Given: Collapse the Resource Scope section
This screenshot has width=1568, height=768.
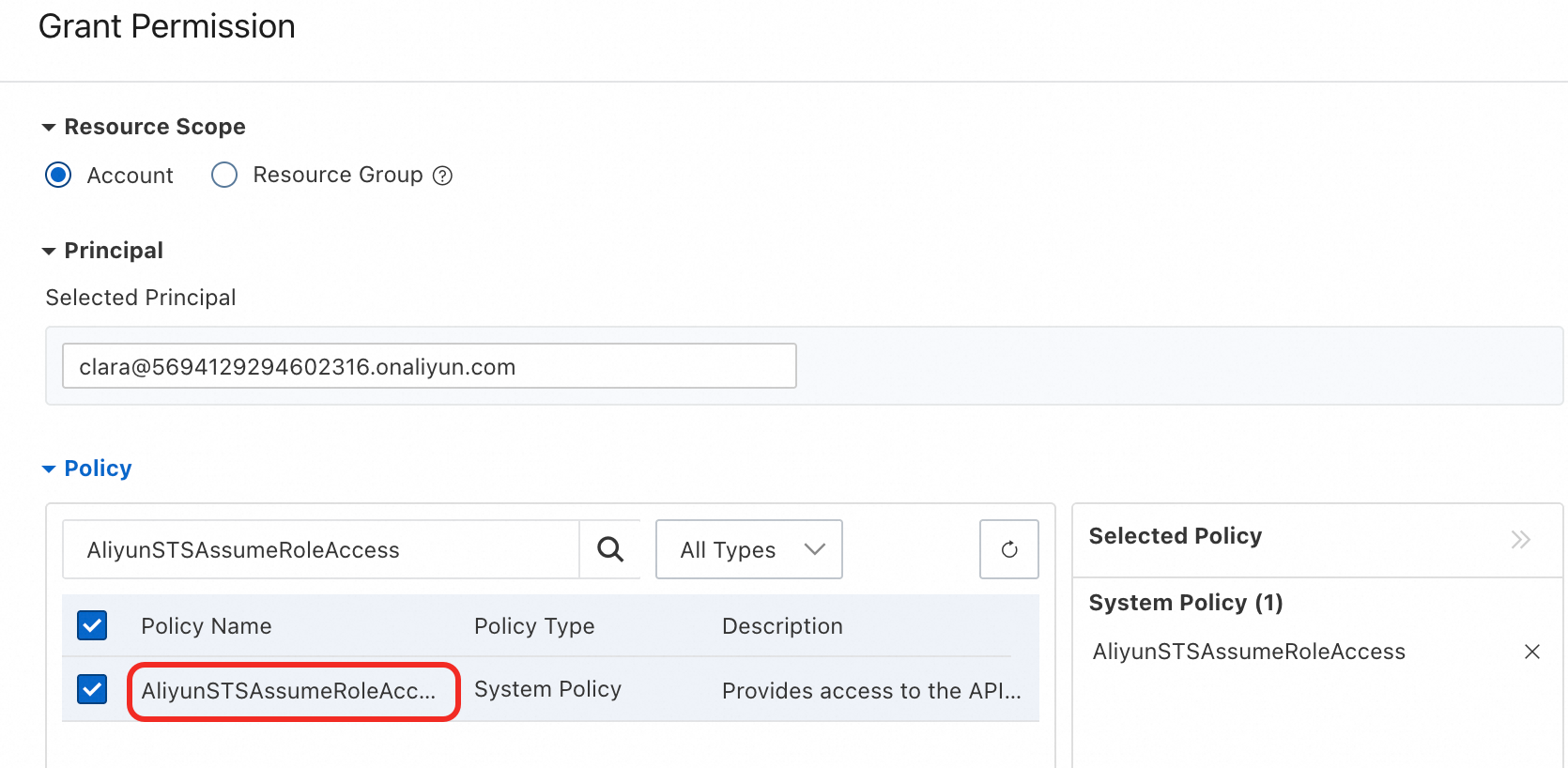Looking at the screenshot, I should click(x=50, y=128).
